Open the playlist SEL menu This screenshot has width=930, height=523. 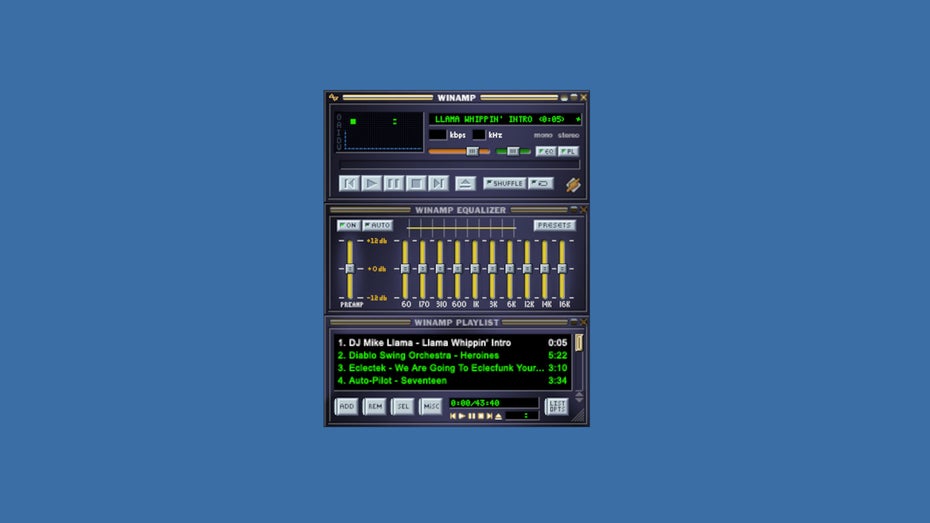403,406
